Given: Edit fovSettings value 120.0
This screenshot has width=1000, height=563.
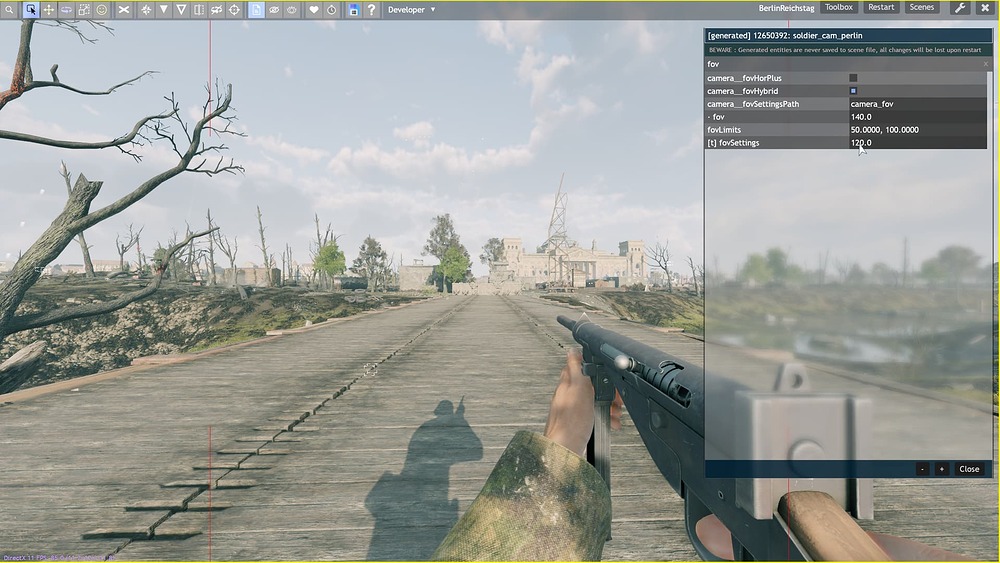Looking at the screenshot, I should pos(917,143).
